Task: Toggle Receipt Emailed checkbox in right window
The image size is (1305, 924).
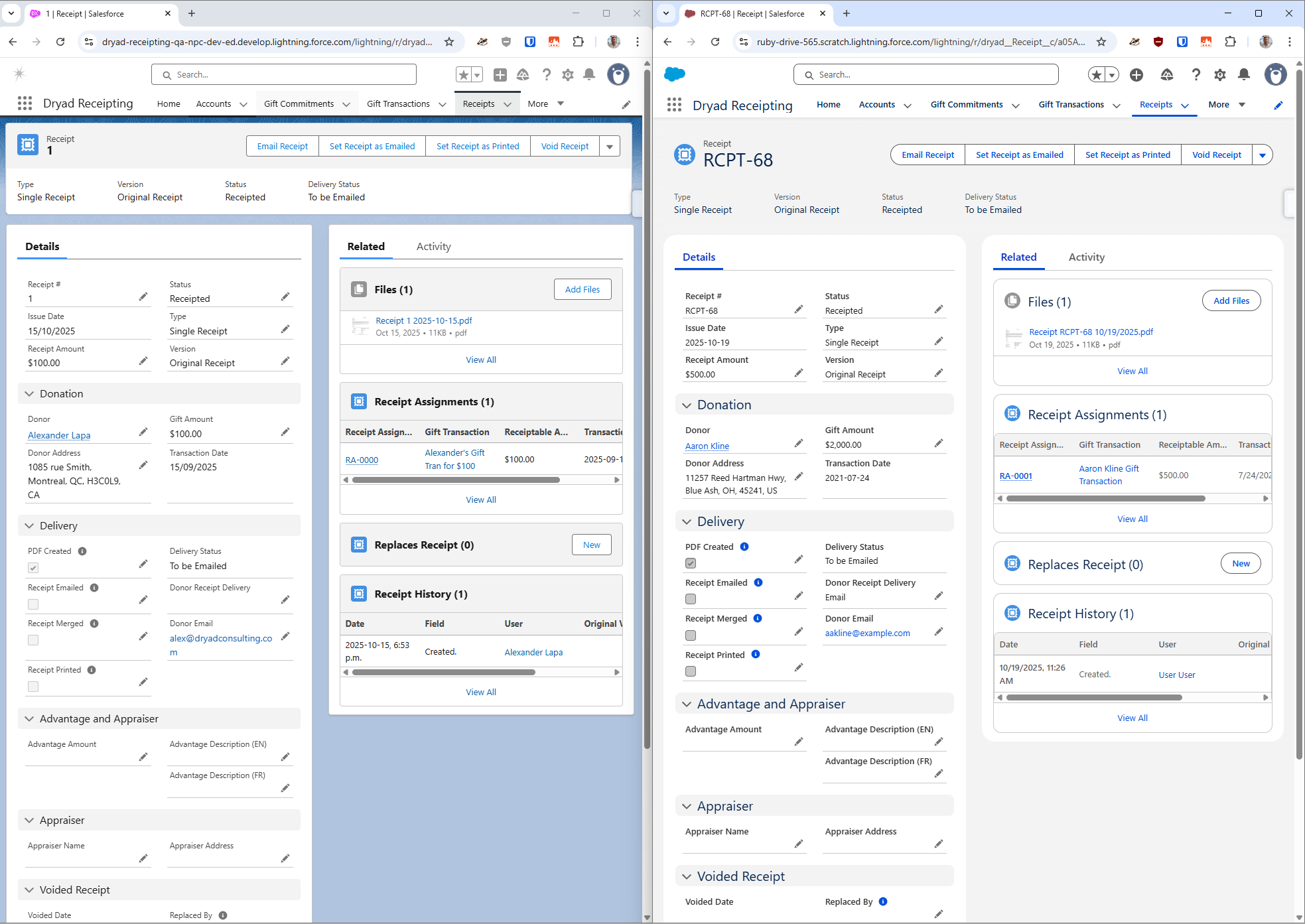Action: pyautogui.click(x=691, y=599)
